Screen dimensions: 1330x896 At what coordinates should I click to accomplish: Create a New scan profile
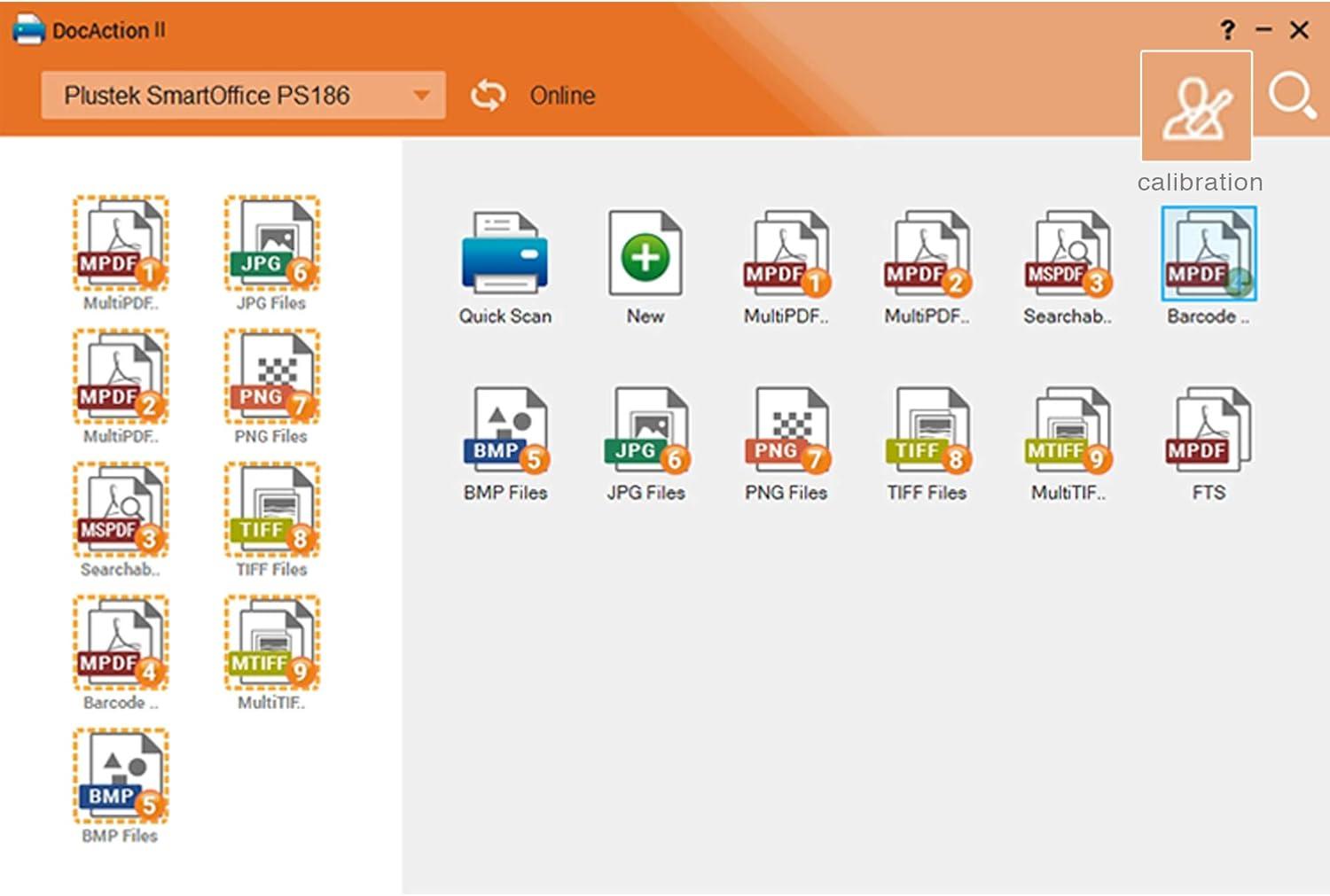645,253
